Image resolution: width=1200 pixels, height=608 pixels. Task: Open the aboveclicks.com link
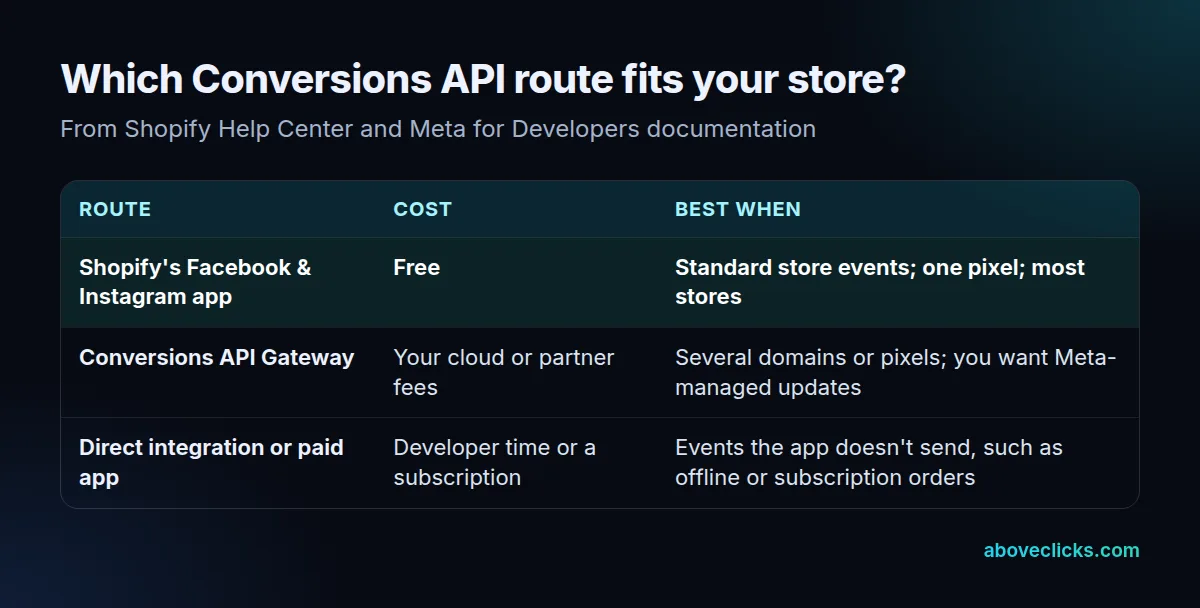tap(1061, 550)
